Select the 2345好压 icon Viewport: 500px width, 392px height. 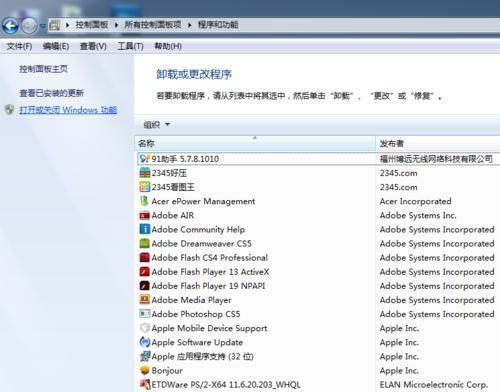click(145, 173)
